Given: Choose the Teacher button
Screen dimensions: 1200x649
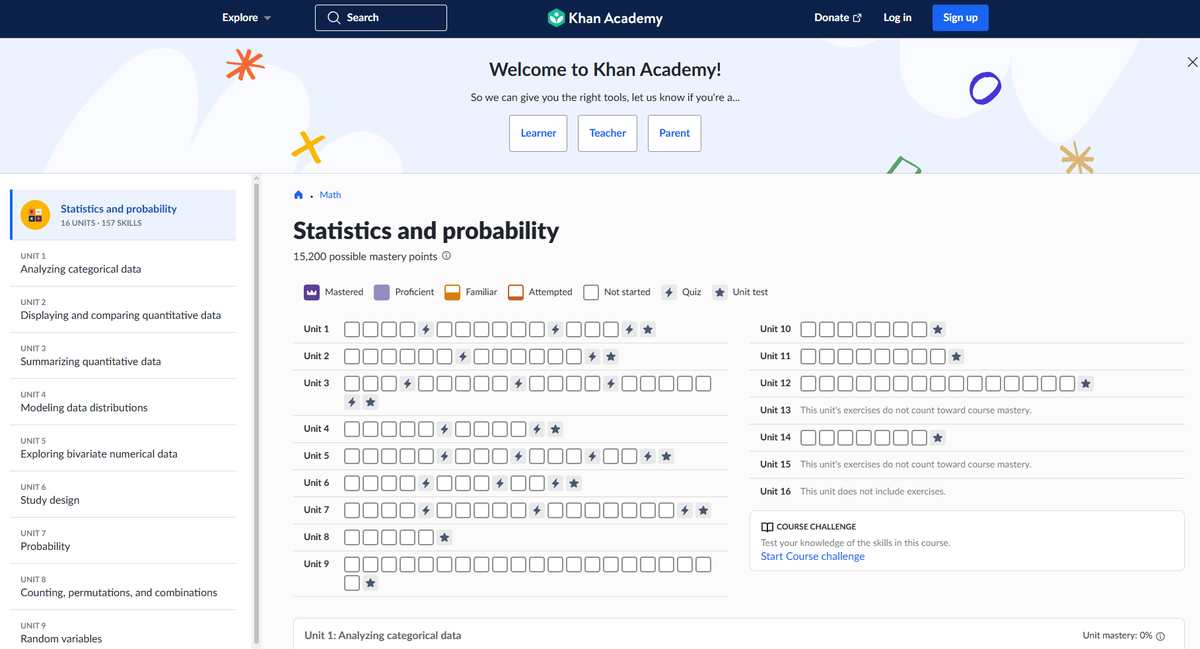Looking at the screenshot, I should coord(607,133).
